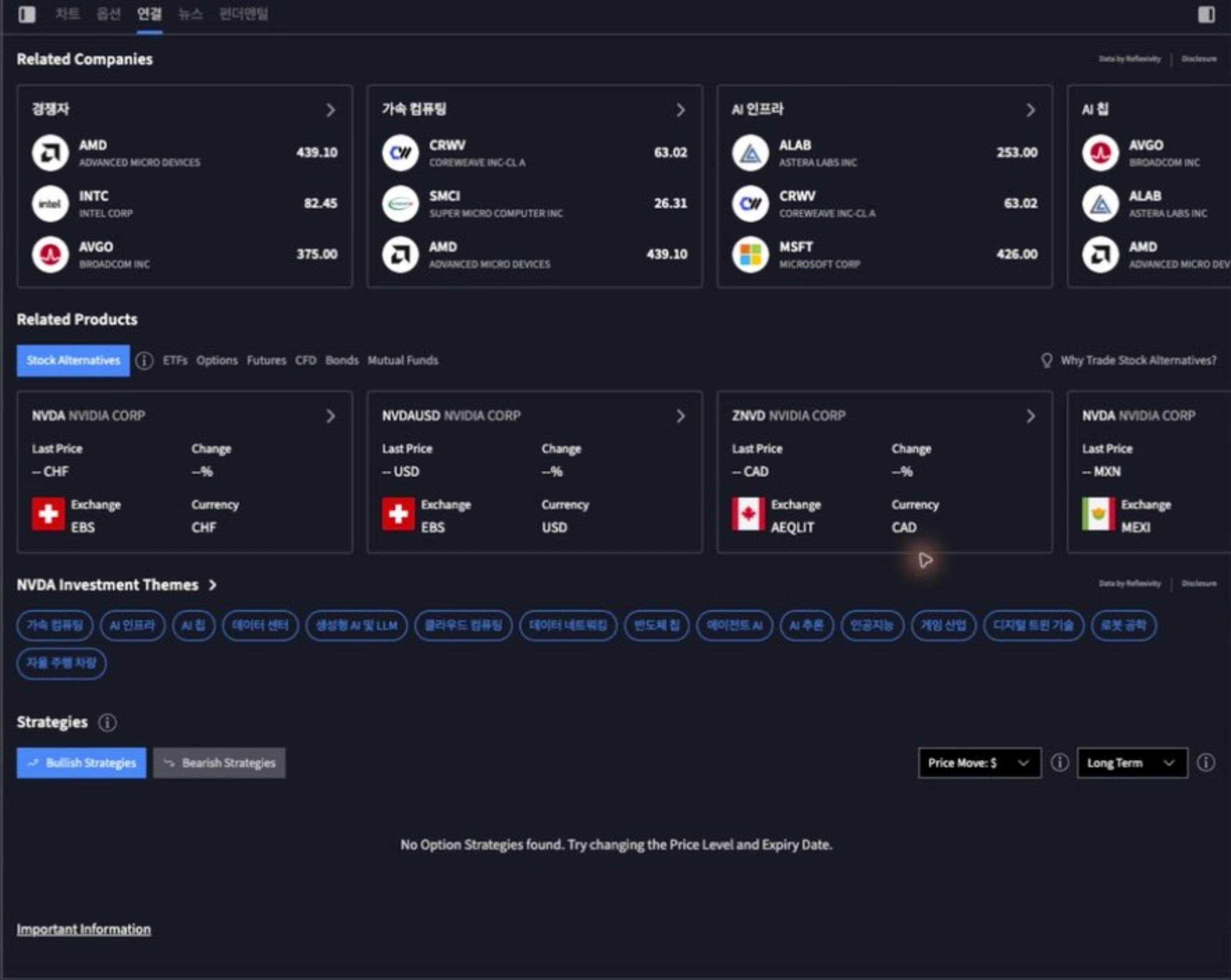This screenshot has height=980, width=1231.
Task: Expand the 경쟁자 card with its chevron
Action: [x=330, y=110]
